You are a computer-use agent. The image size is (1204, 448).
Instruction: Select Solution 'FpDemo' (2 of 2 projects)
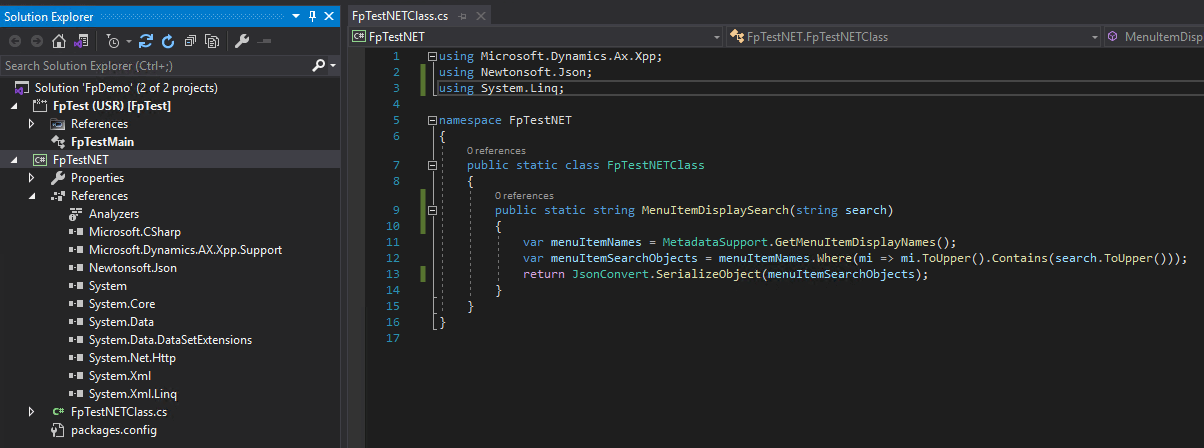[x=126, y=88]
